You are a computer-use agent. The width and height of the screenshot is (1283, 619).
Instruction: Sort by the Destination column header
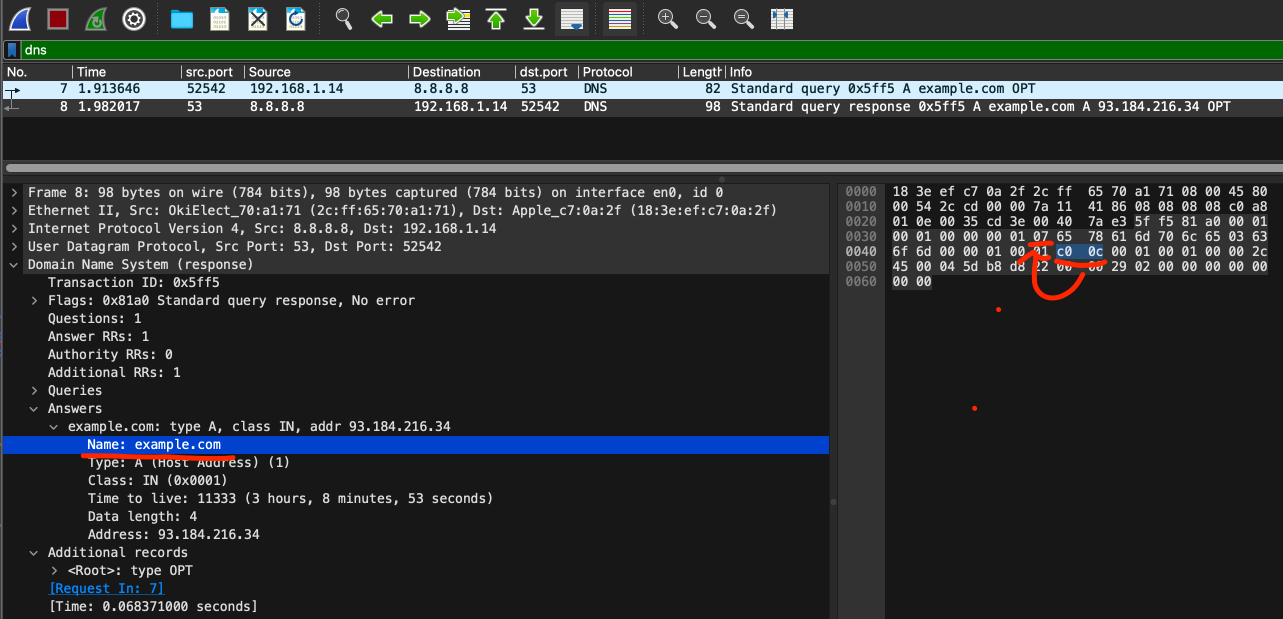click(x=461, y=72)
